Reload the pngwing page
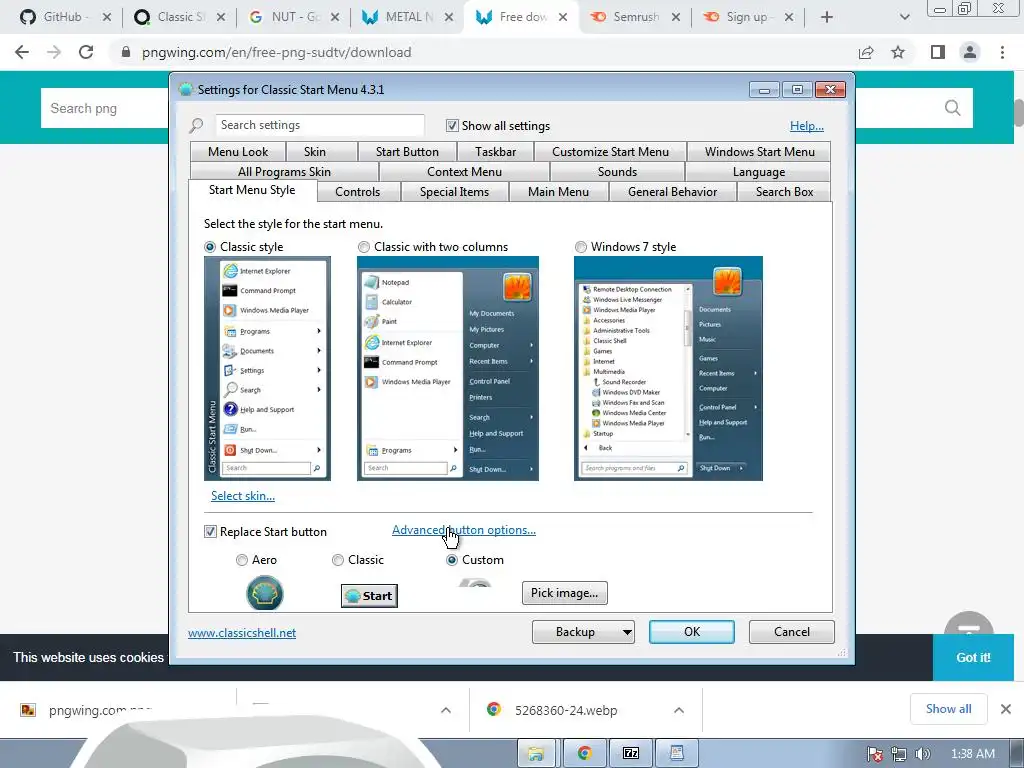Viewport: 1024px width, 768px height. [x=86, y=52]
